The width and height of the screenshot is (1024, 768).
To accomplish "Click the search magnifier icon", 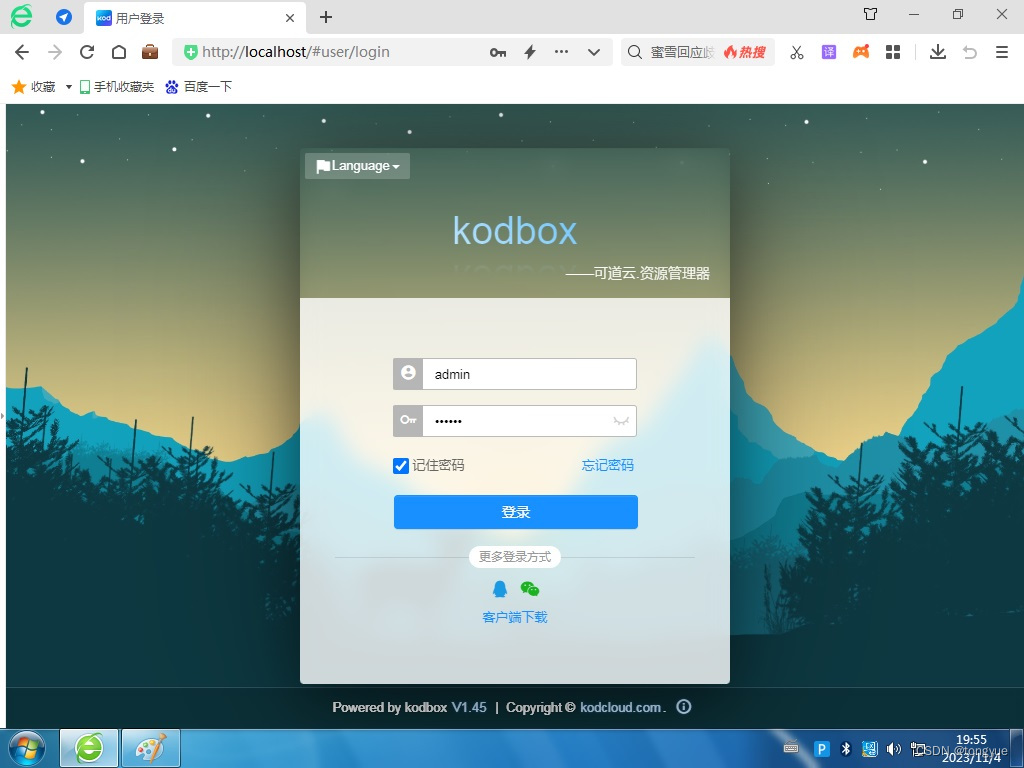I will [x=635, y=52].
